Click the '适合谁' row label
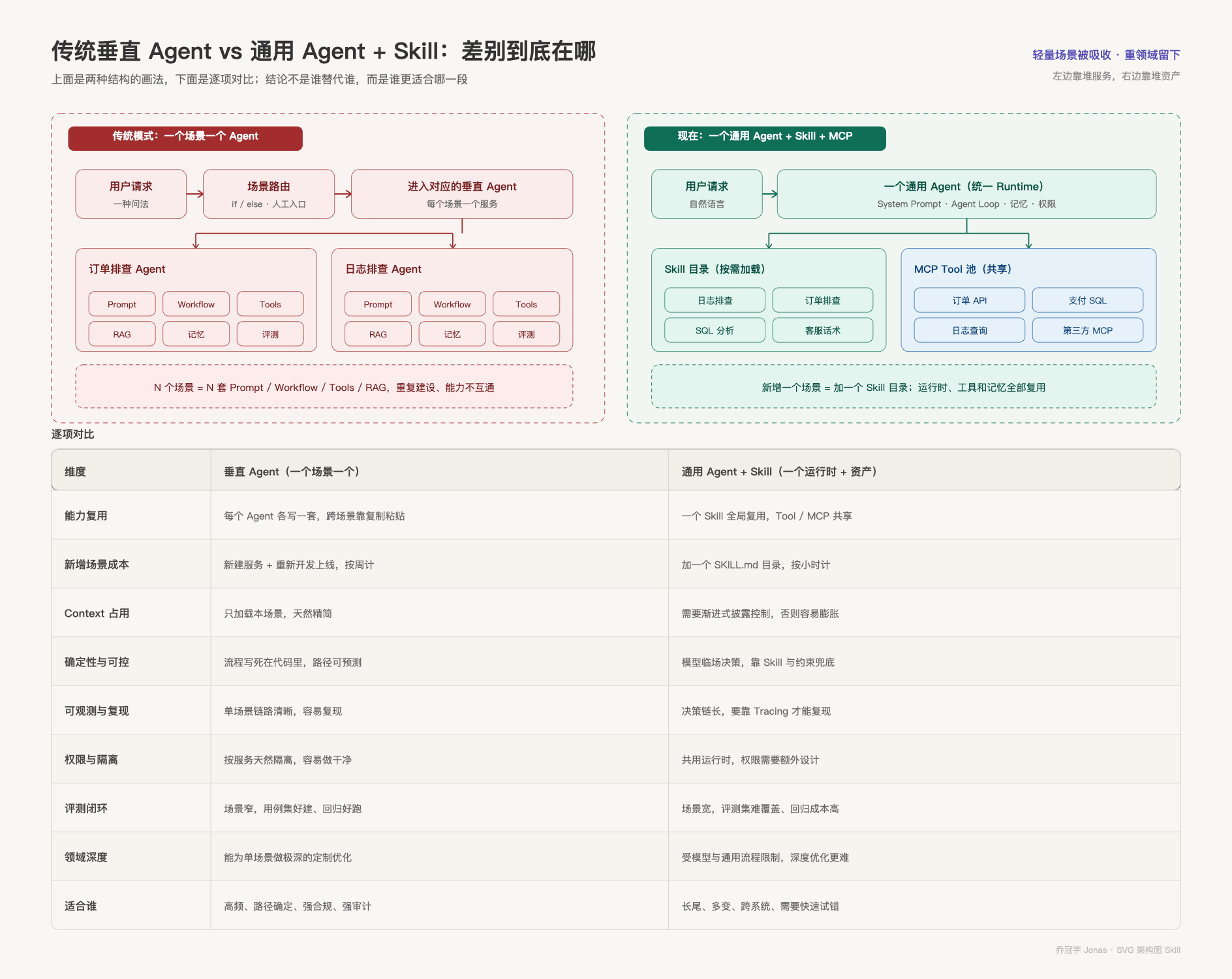This screenshot has width=1232, height=979. tap(80, 906)
